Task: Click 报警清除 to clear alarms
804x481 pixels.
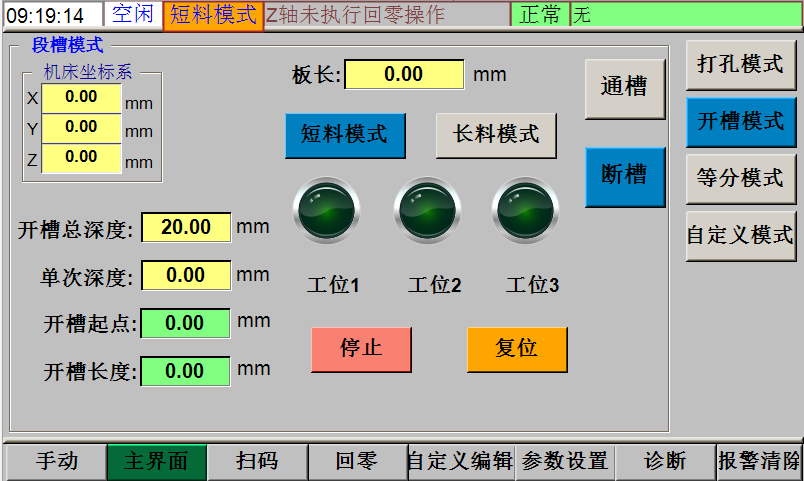Action: 759,462
